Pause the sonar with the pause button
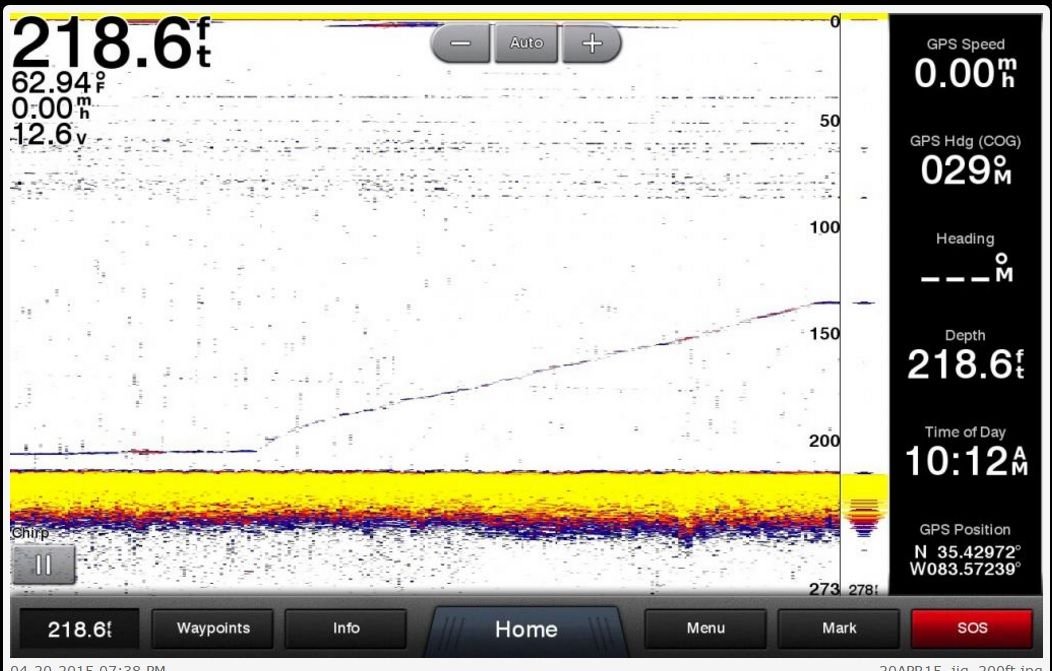 click(x=44, y=564)
